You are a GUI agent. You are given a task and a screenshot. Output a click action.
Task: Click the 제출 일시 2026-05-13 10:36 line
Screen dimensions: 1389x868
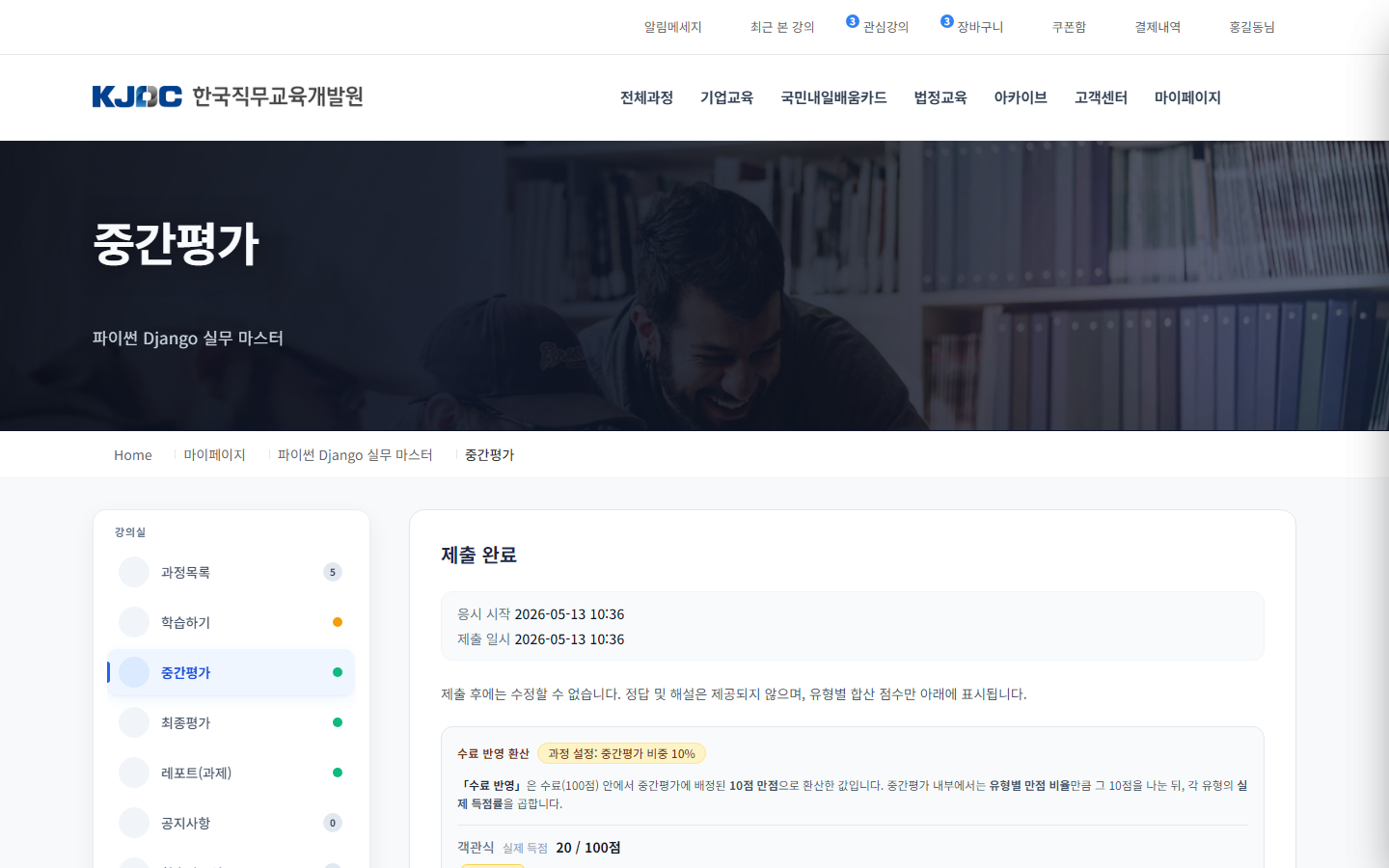point(540,639)
